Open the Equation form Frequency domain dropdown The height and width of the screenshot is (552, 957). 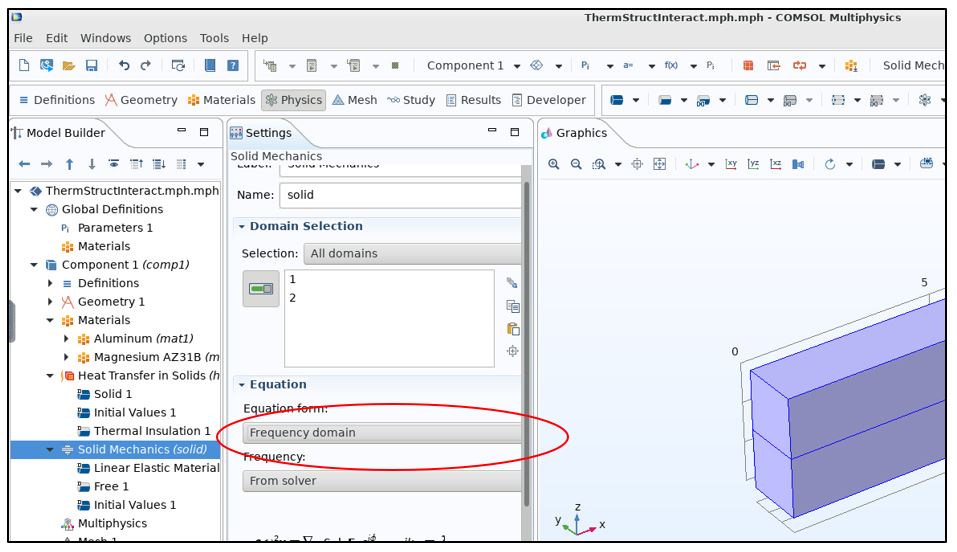382,433
